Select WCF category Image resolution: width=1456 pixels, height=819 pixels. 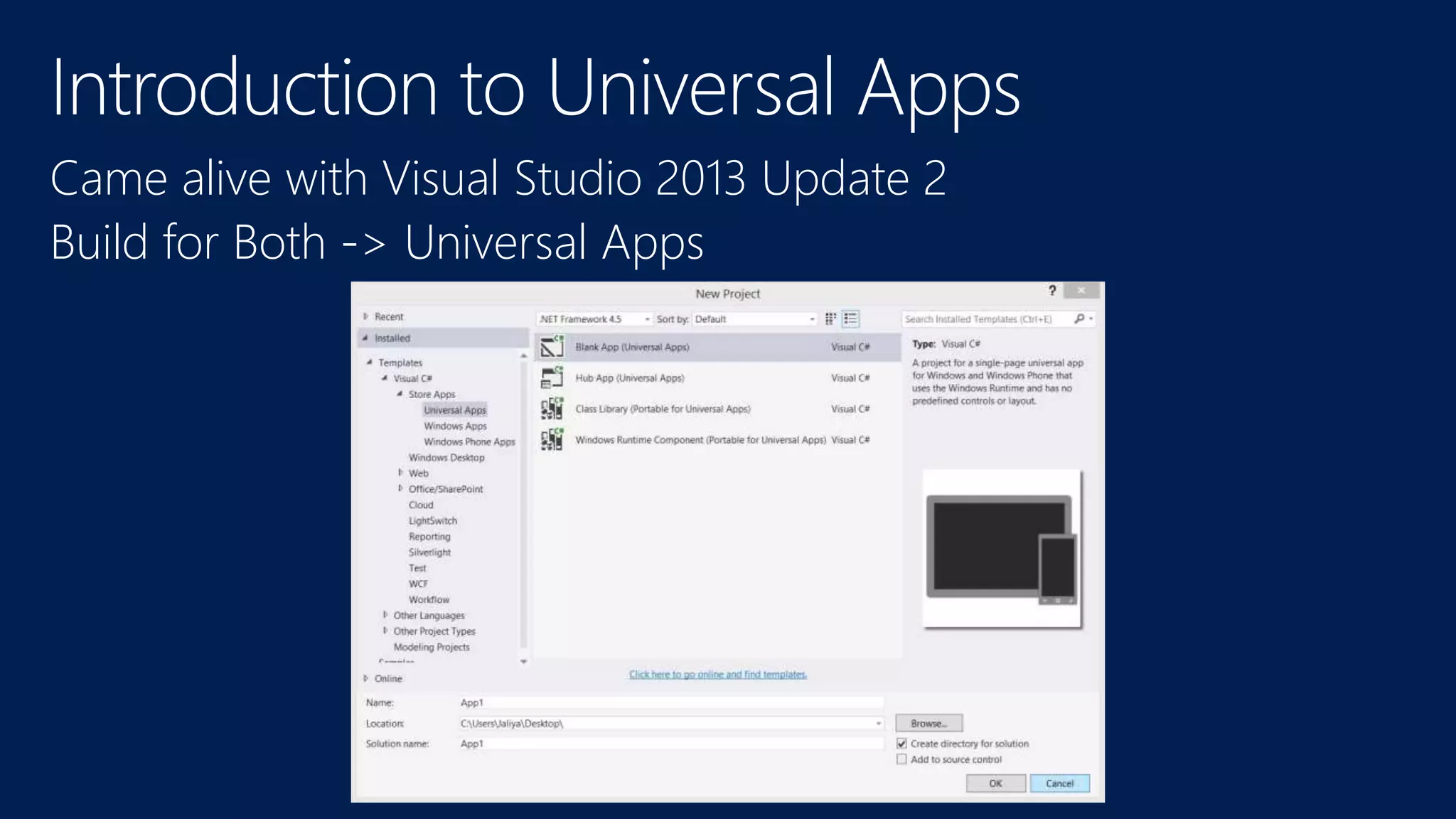[418, 584]
